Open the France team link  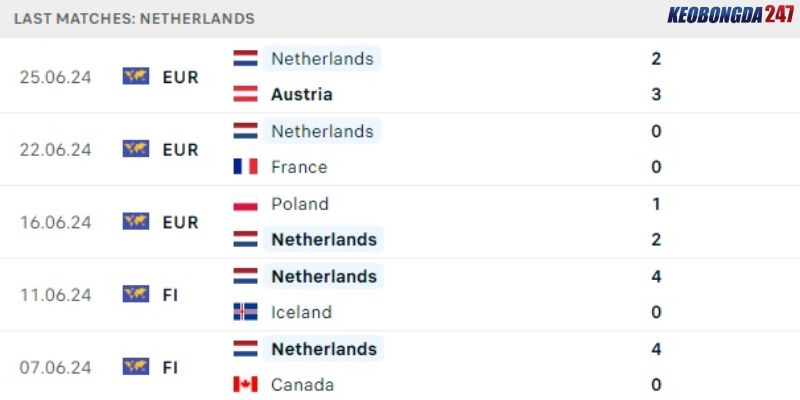pos(299,167)
